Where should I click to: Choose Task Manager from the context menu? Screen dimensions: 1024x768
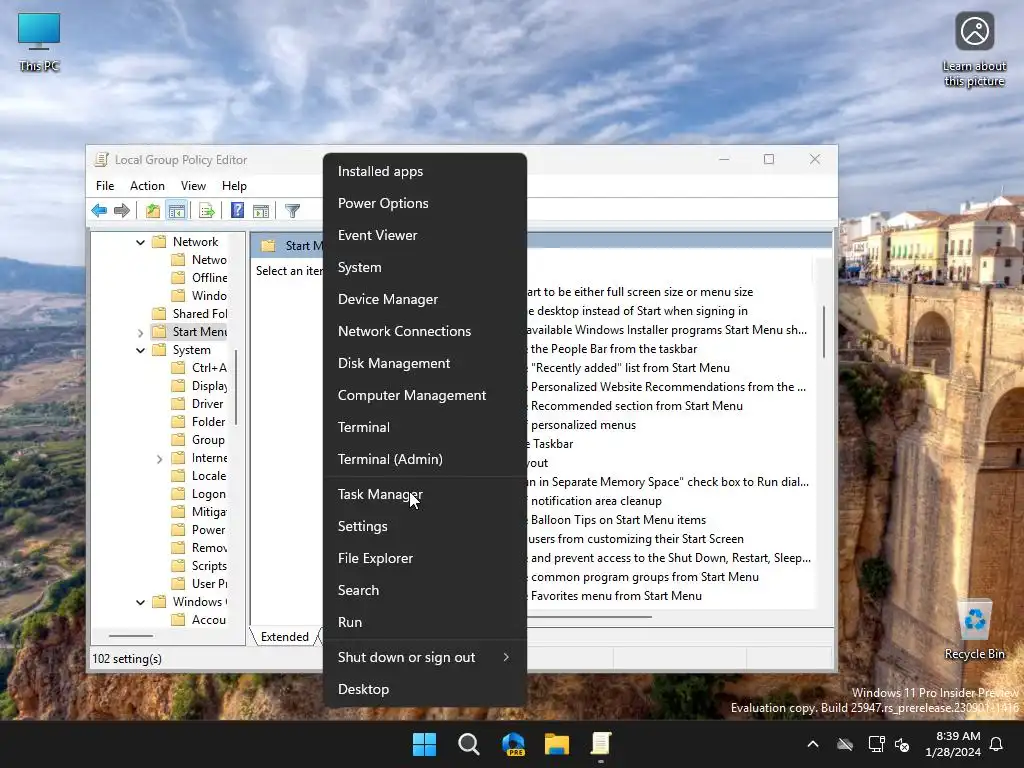tap(424, 494)
